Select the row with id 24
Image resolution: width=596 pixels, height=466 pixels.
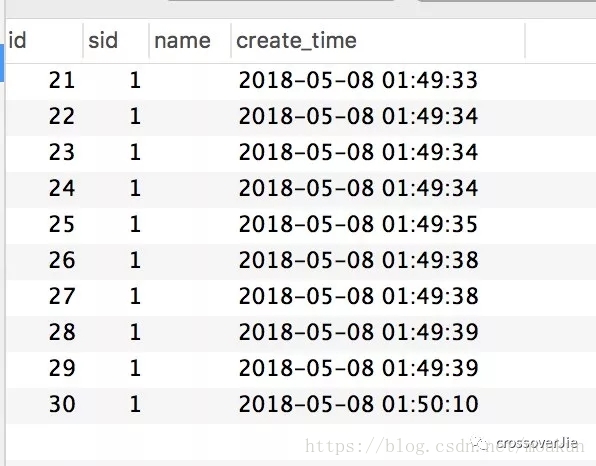[x=301, y=189]
